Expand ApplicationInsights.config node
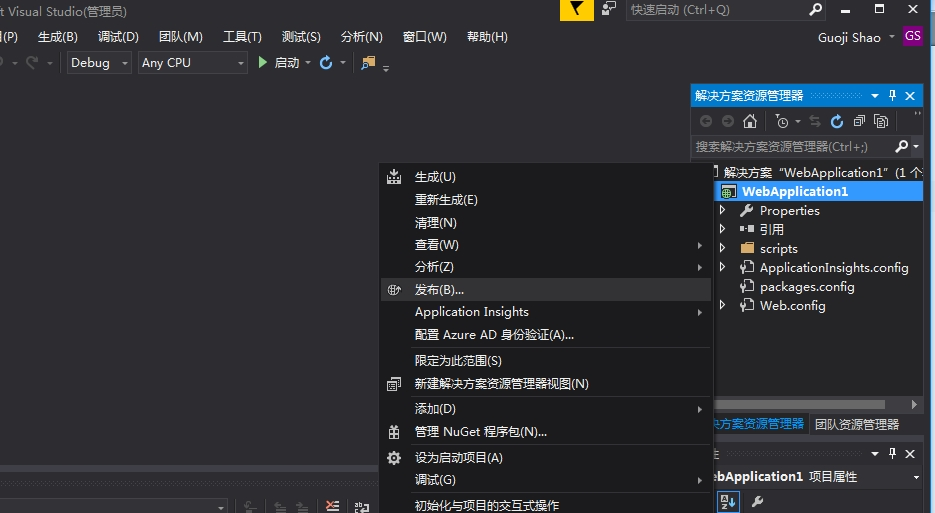 tap(722, 267)
